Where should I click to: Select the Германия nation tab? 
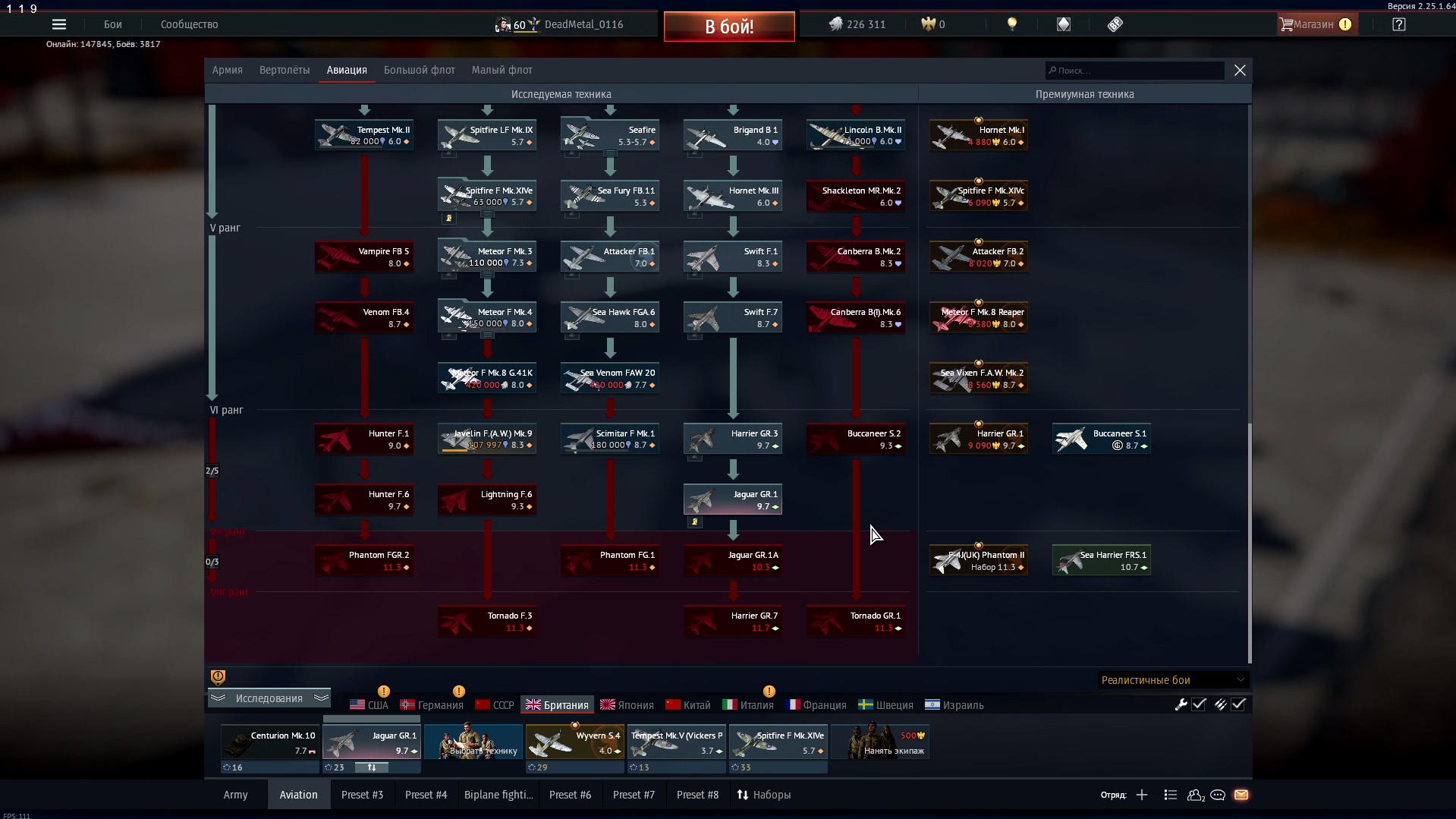(432, 705)
